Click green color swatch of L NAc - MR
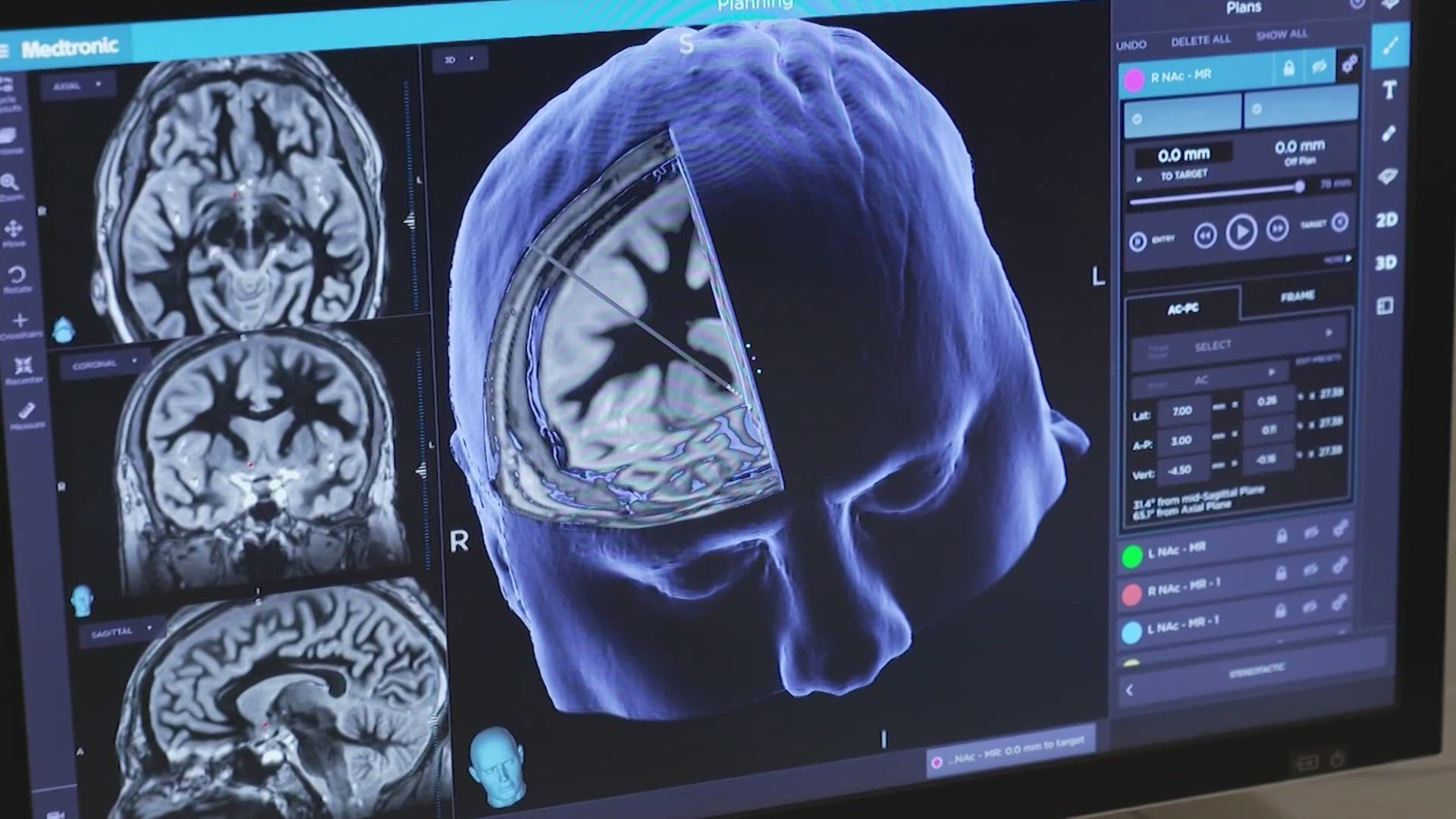The height and width of the screenshot is (819, 1456). coord(1132,557)
